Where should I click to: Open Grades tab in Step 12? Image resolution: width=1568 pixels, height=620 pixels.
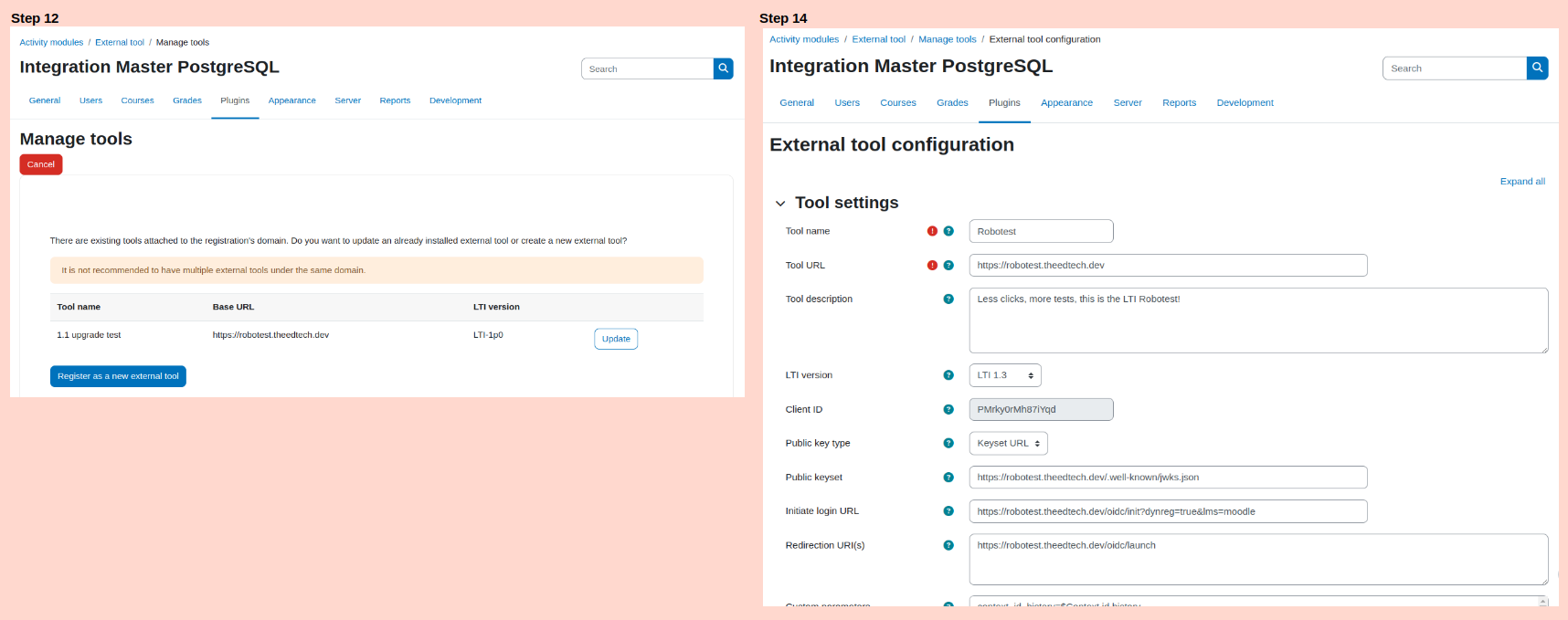187,100
